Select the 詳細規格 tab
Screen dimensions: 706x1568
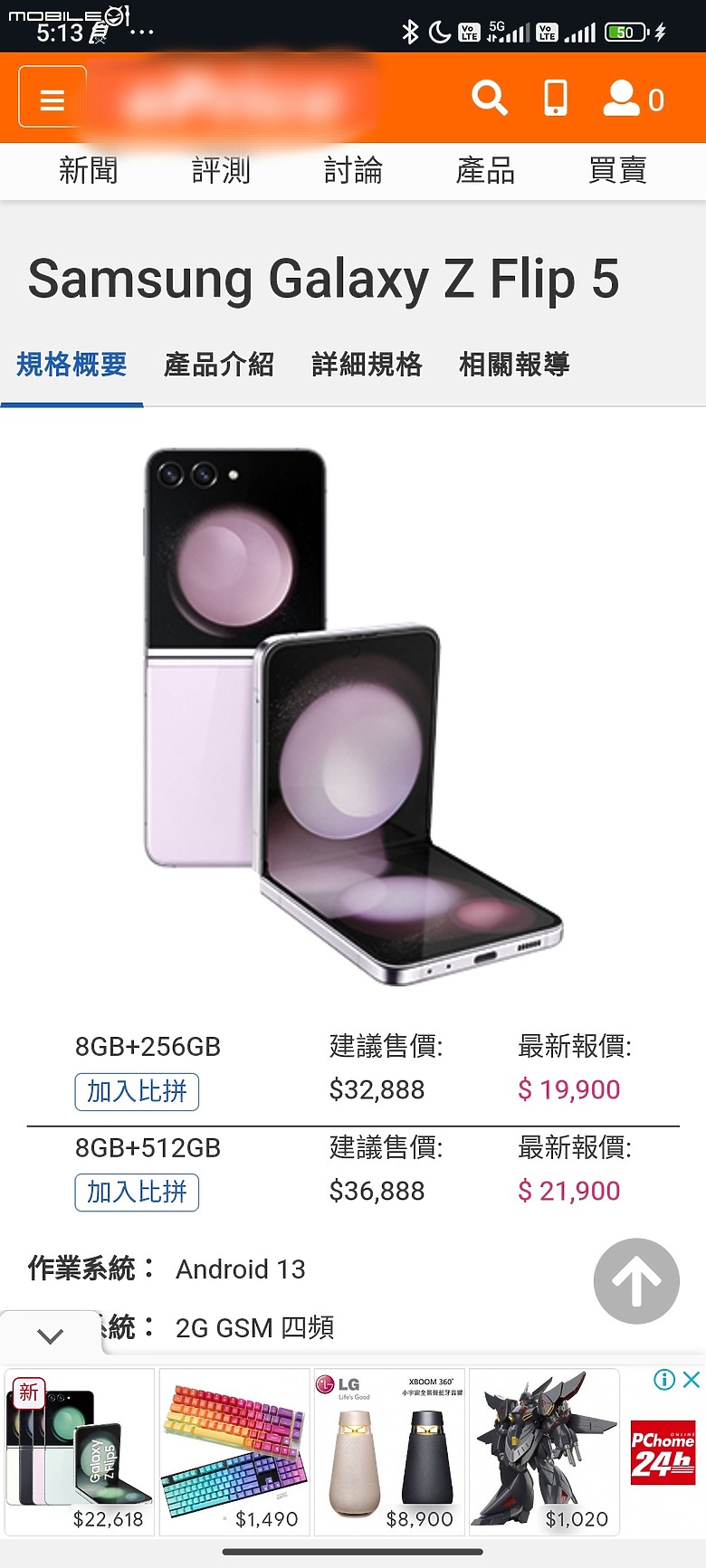click(367, 365)
